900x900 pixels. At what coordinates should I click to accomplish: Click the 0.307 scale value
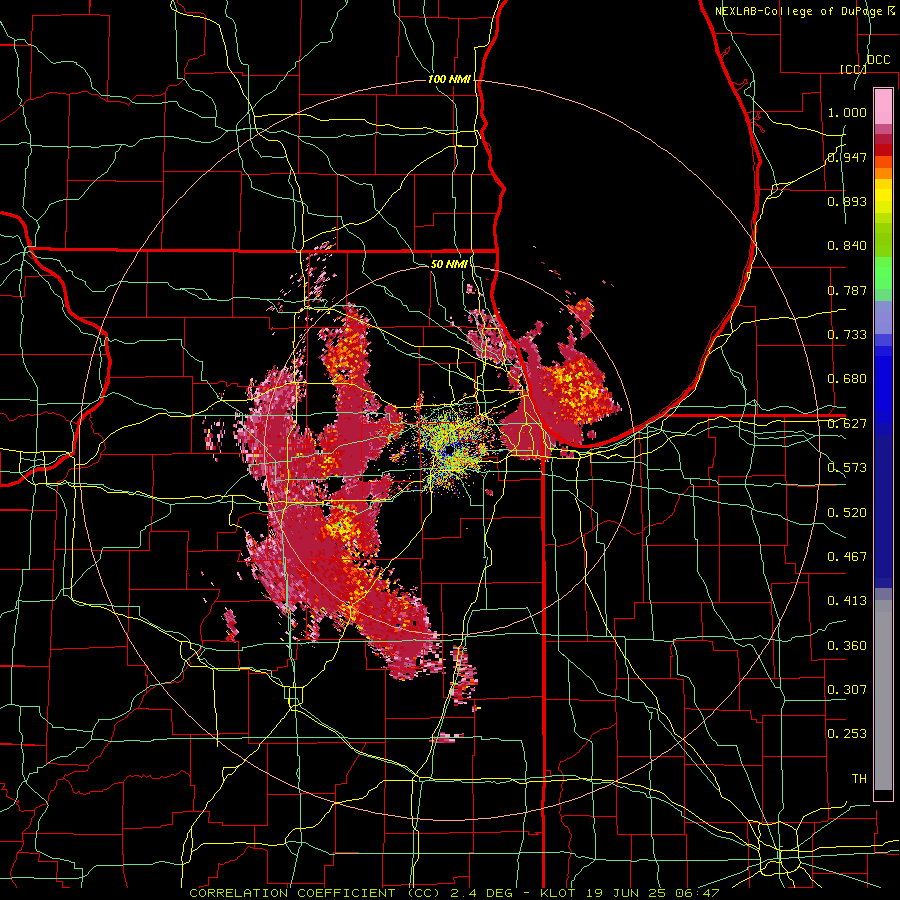click(847, 690)
